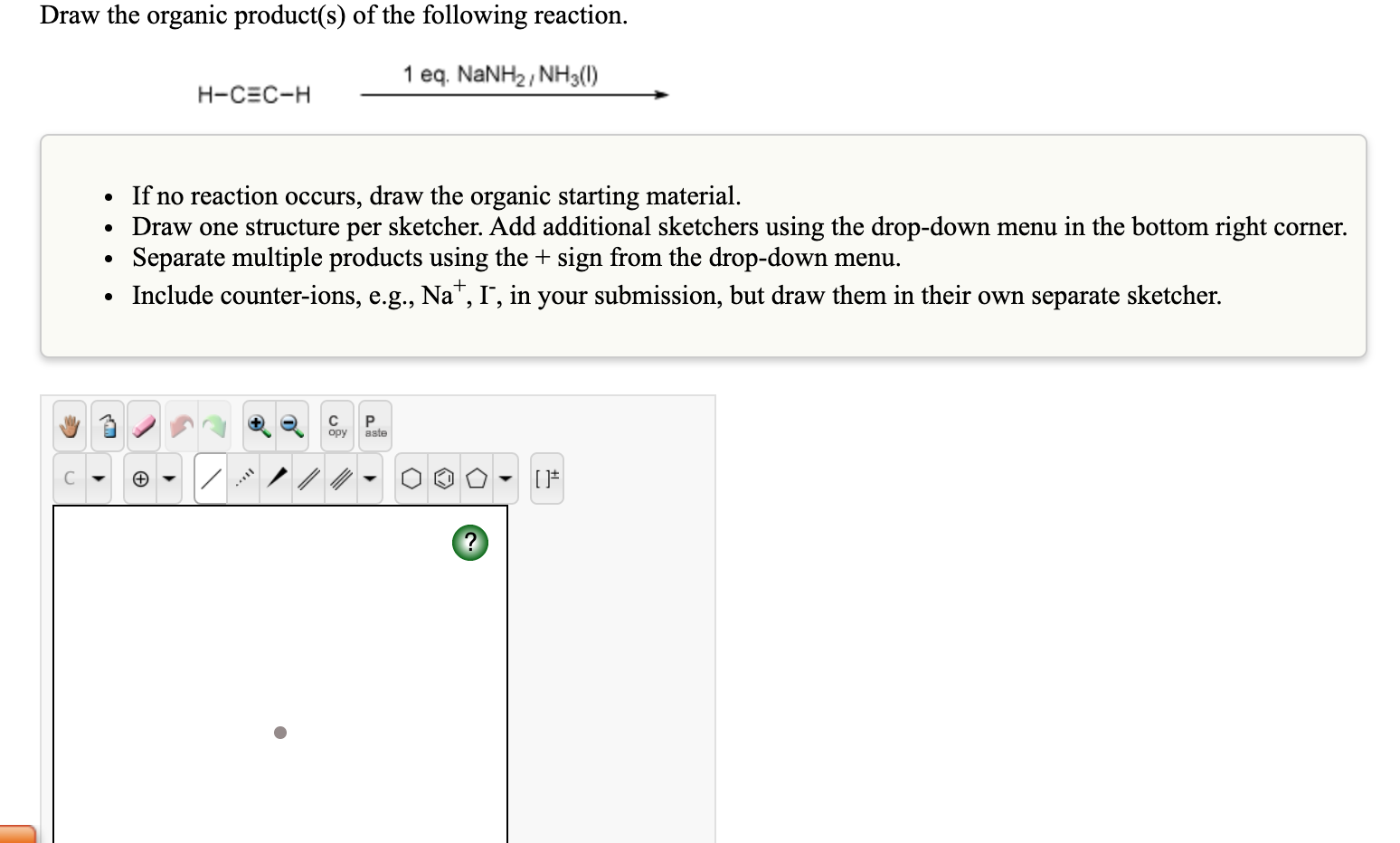This screenshot has width=1400, height=843.
Task: Click the gray atom dot on the canvas
Action: [x=279, y=733]
